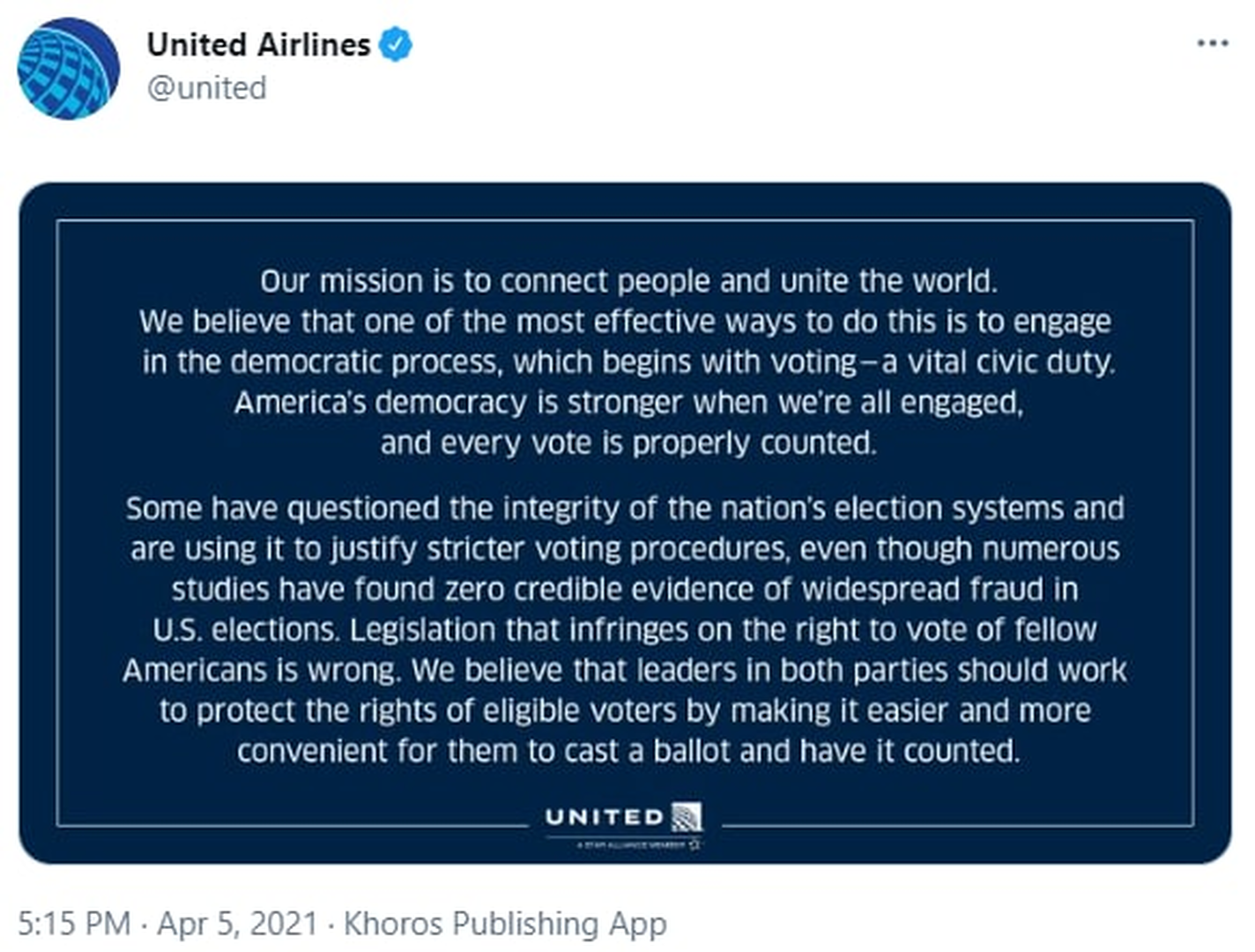Open the dark blue statement image's top border area
This screenshot has height=952, width=1255.
pyautogui.click(x=624, y=201)
